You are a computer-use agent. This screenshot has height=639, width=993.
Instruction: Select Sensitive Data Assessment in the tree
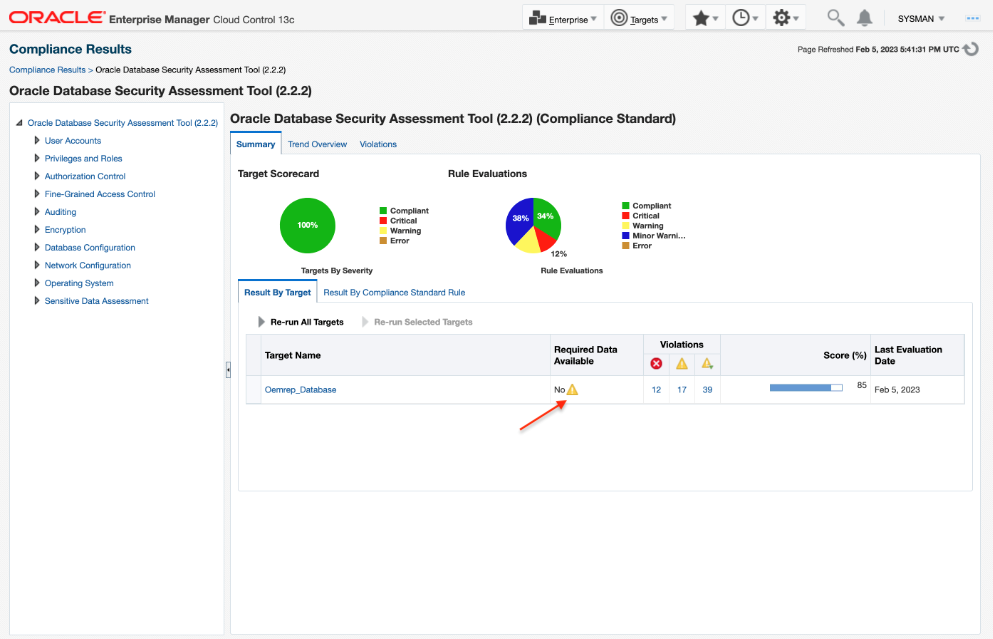tap(96, 301)
